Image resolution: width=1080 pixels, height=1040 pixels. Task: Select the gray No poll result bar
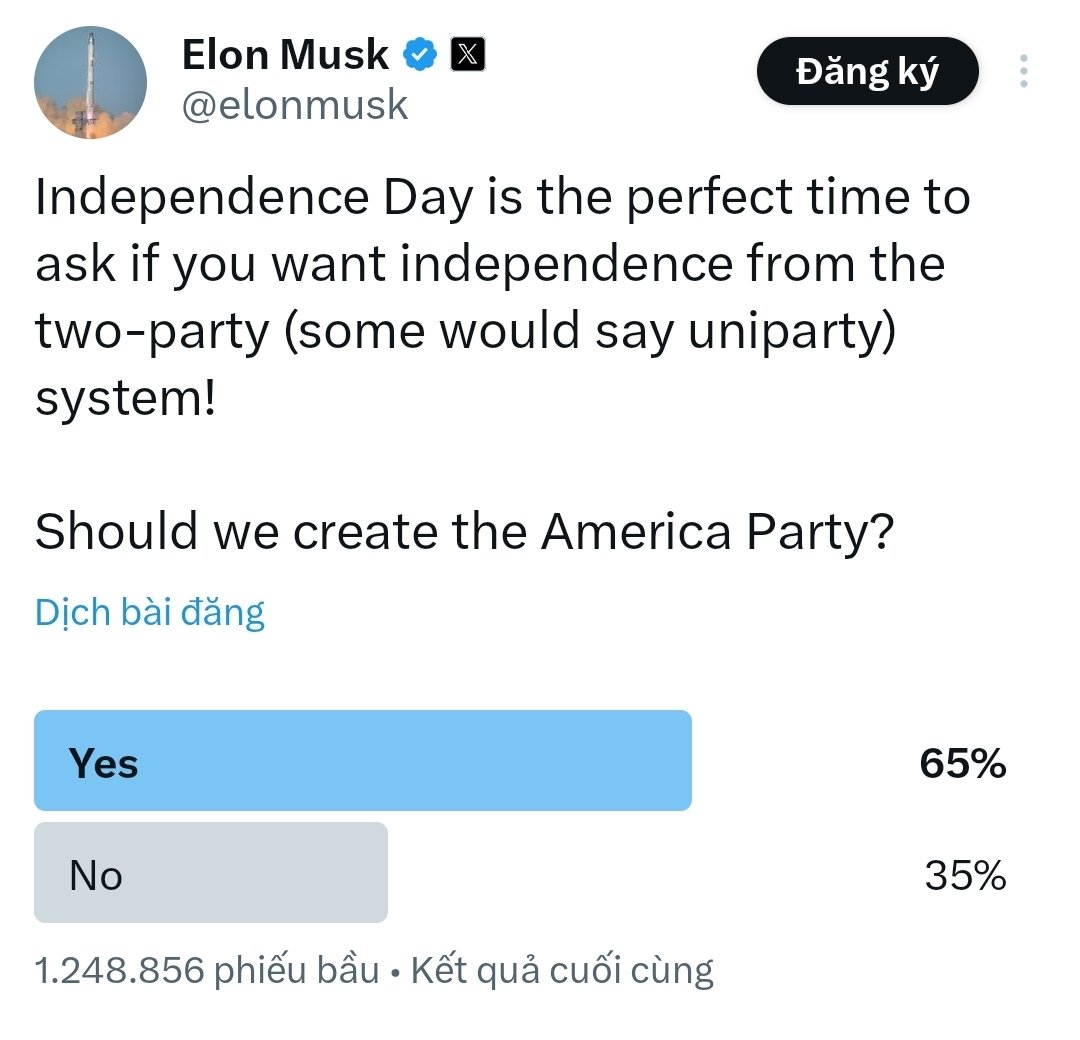click(x=211, y=872)
